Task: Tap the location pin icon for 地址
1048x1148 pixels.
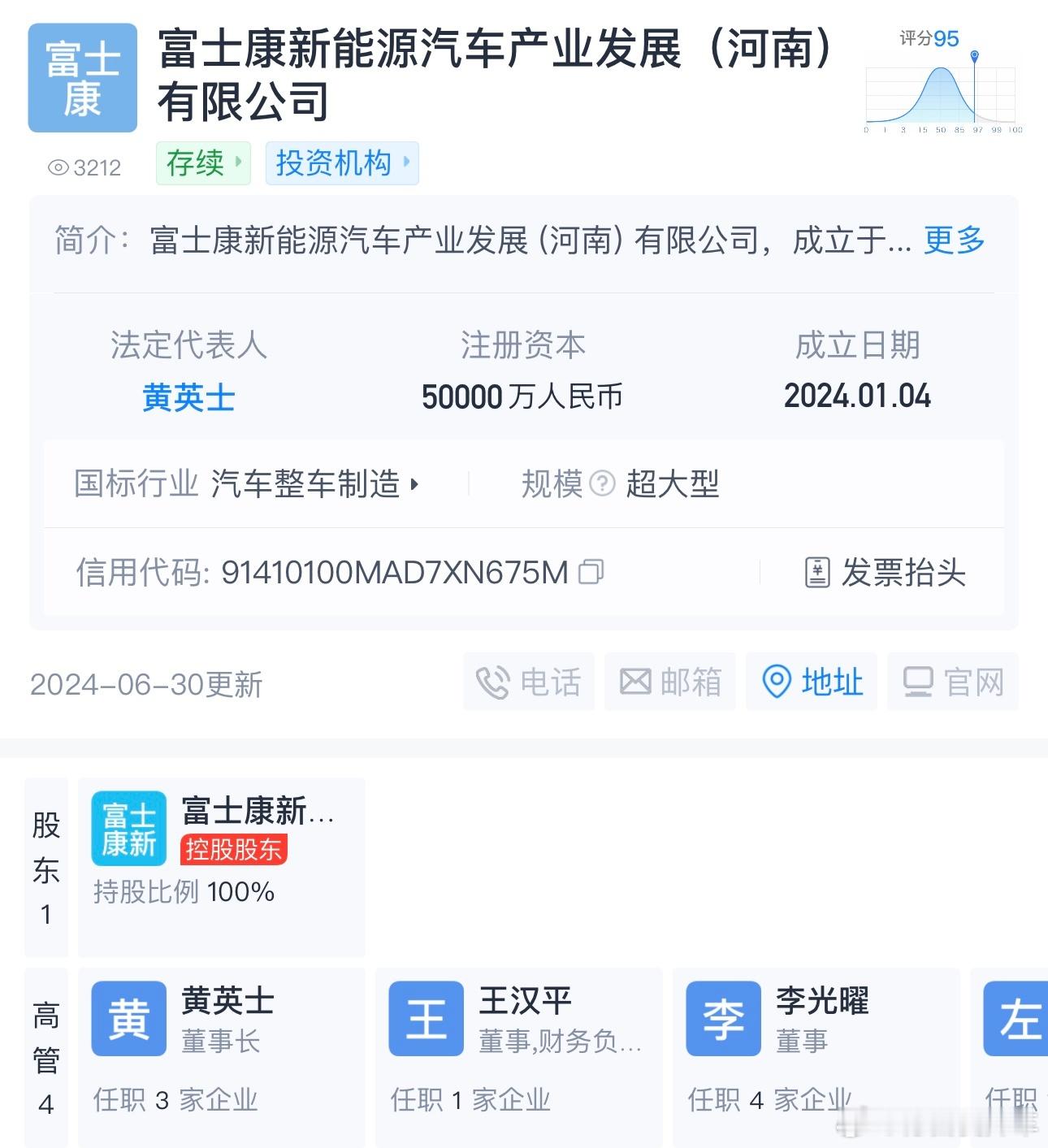Action: click(x=776, y=682)
